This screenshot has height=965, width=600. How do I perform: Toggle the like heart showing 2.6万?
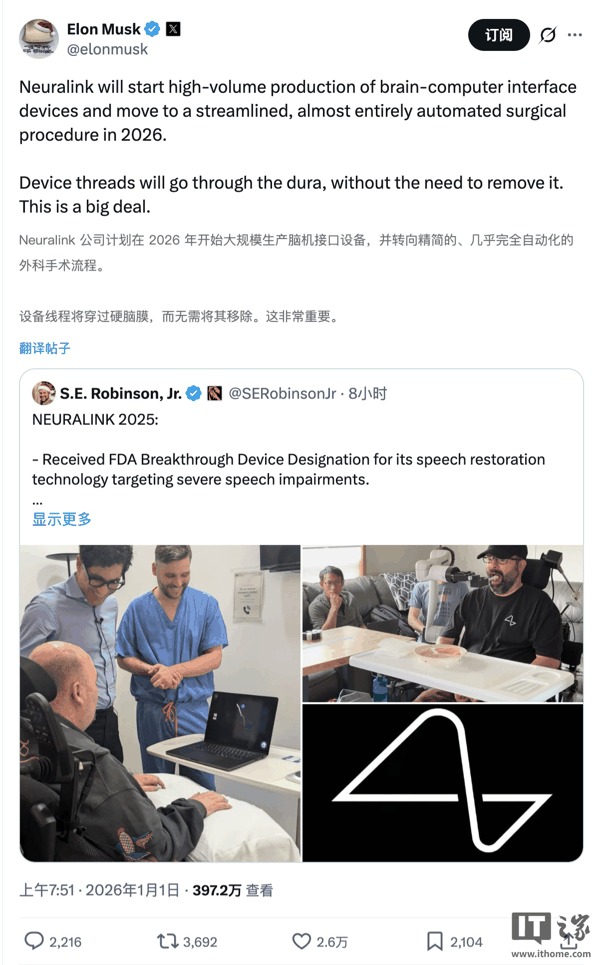pos(301,941)
